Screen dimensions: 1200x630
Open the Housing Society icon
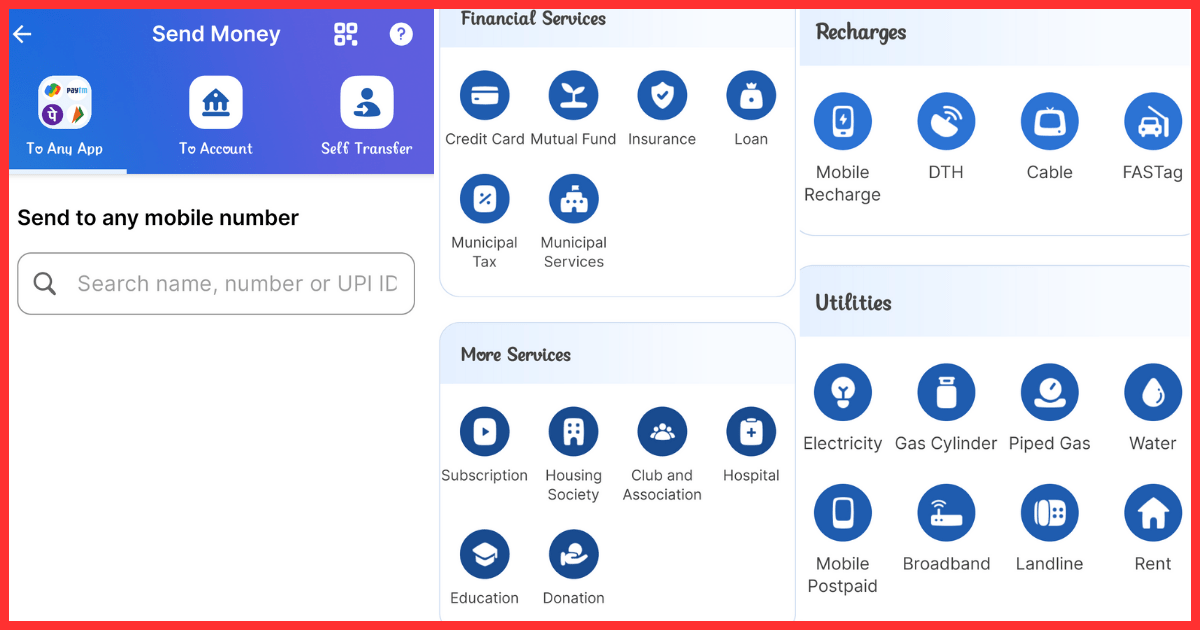click(573, 432)
